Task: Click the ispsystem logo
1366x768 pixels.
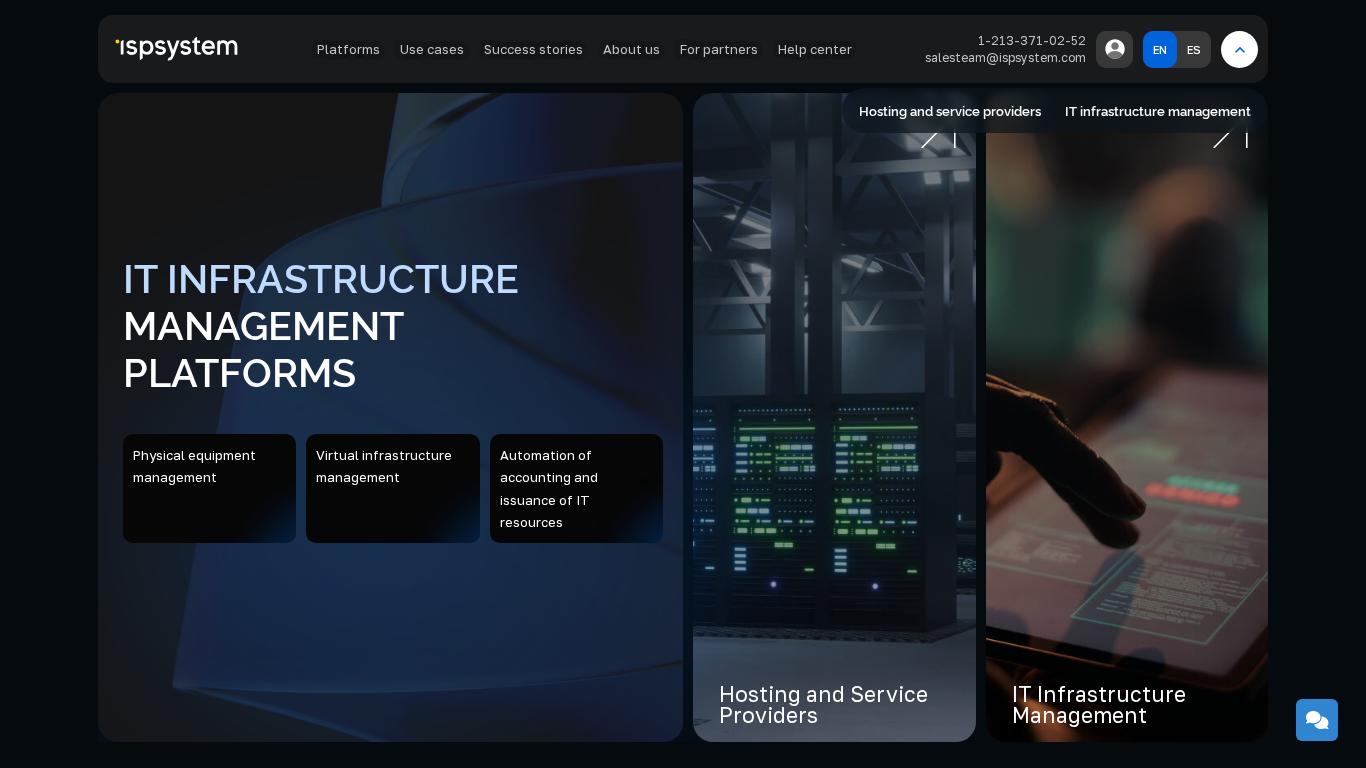Action: pos(177,48)
